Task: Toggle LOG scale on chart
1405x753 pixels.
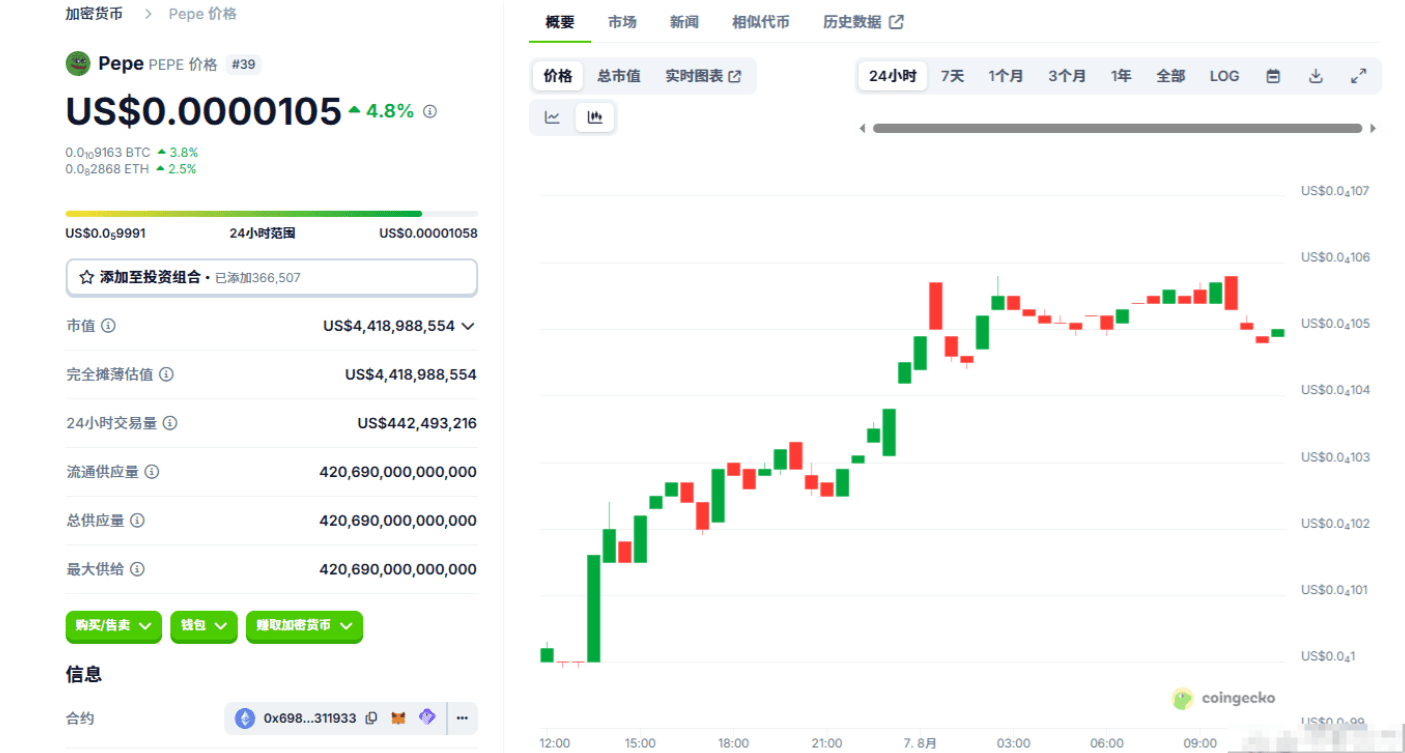Action: (x=1224, y=76)
